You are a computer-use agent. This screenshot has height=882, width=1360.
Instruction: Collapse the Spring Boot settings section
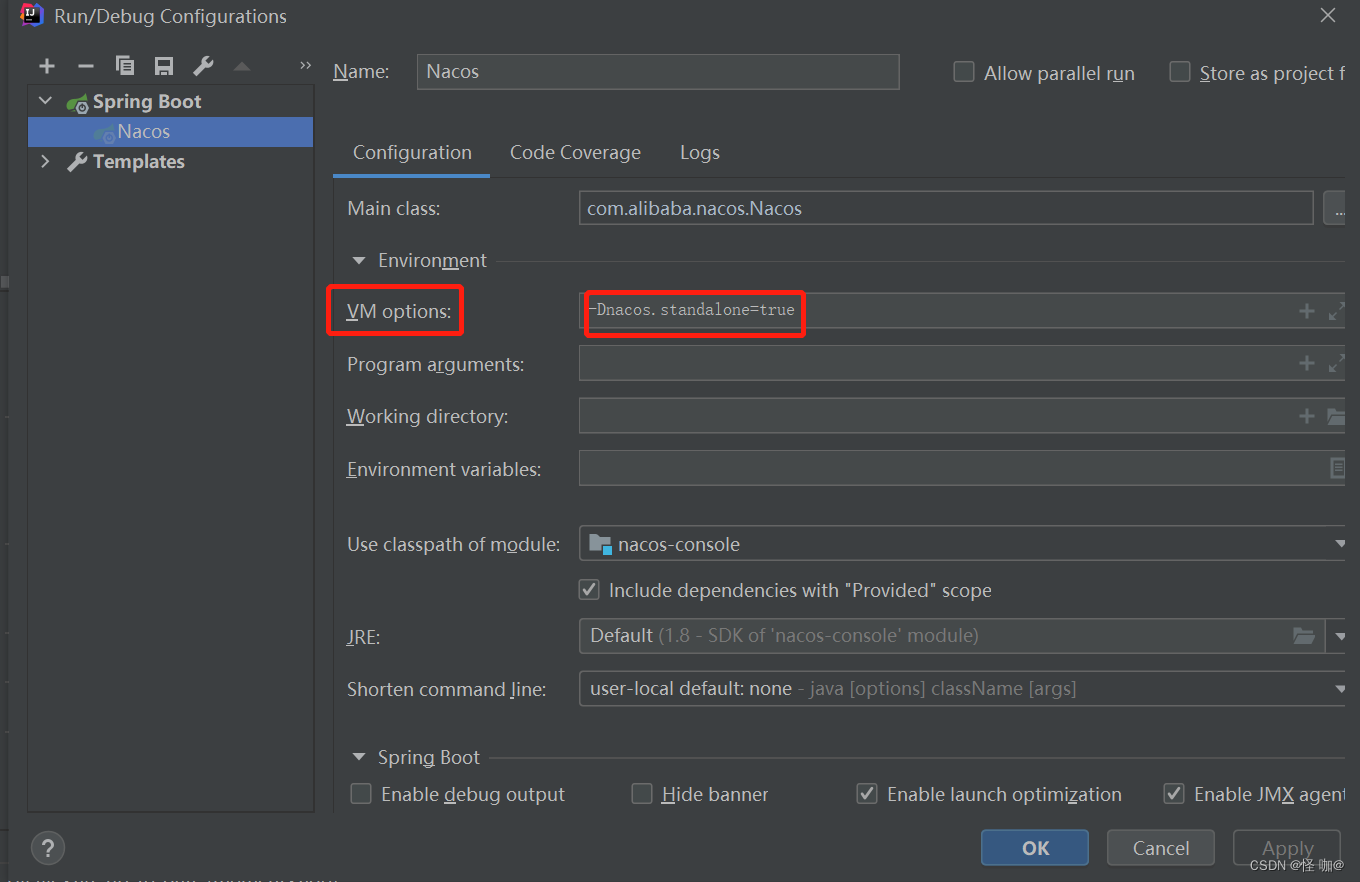[359, 757]
